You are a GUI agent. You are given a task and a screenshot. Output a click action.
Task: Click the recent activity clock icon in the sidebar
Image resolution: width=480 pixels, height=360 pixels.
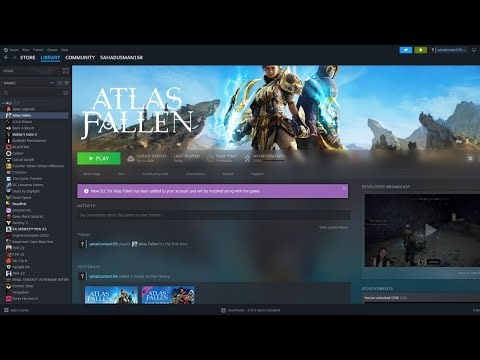coord(60,83)
